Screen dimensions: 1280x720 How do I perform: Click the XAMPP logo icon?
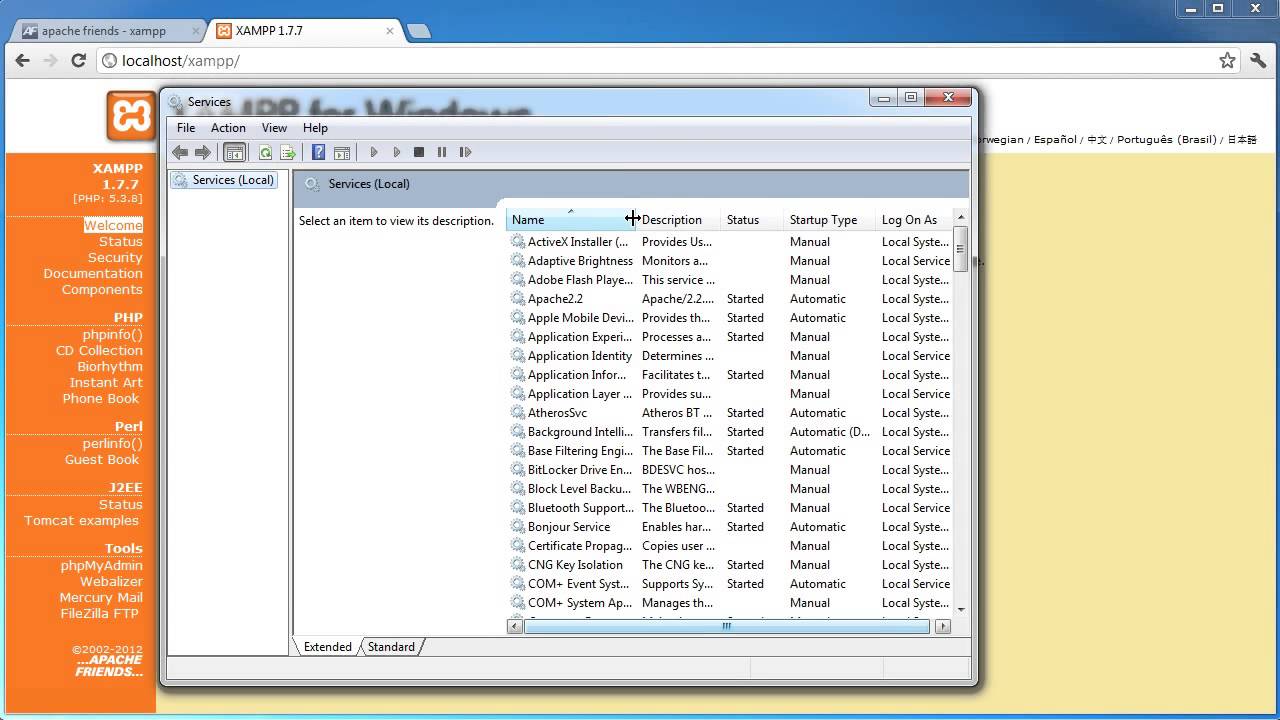coord(132,115)
